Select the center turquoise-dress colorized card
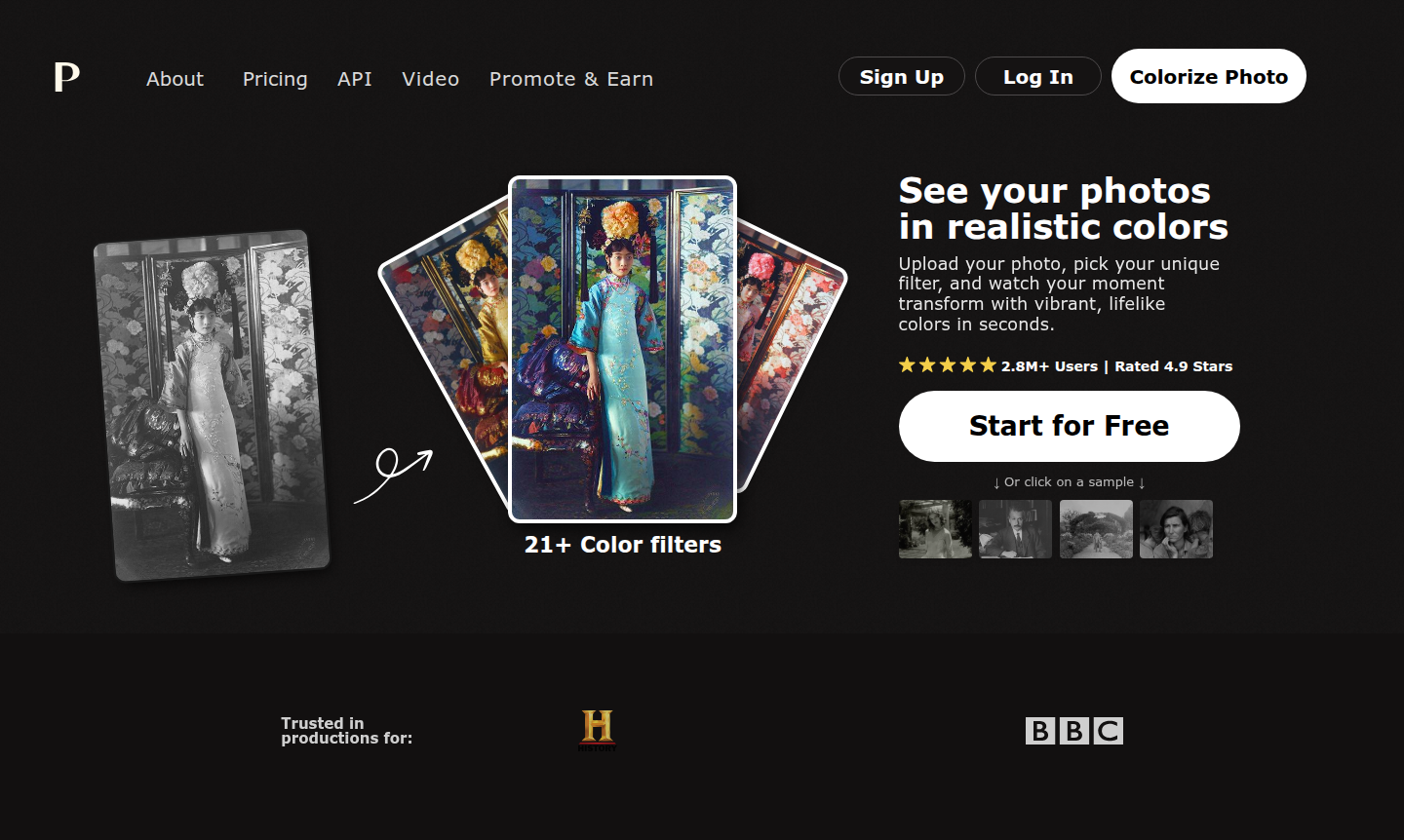 (622, 351)
